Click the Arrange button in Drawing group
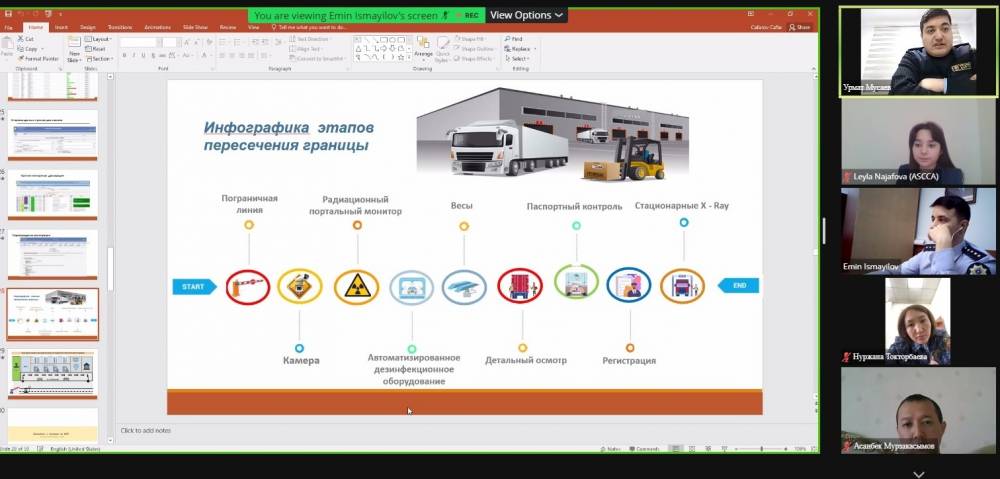The width and height of the screenshot is (1000, 479). [423, 47]
